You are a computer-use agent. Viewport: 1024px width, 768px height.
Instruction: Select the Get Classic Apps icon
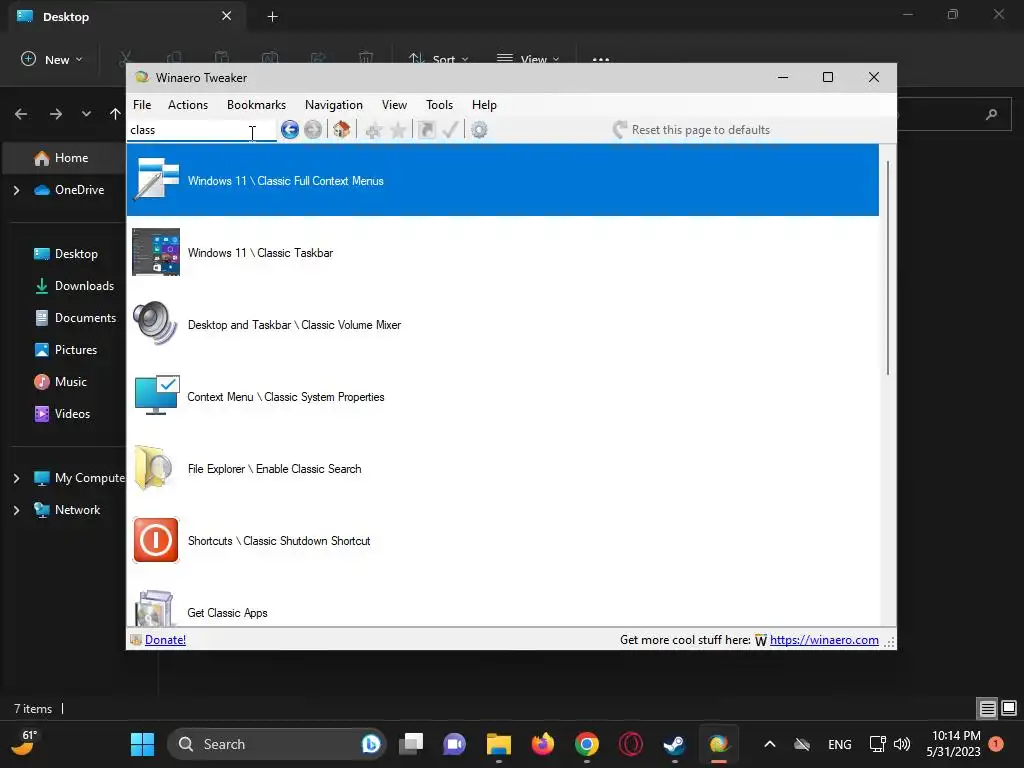(154, 609)
